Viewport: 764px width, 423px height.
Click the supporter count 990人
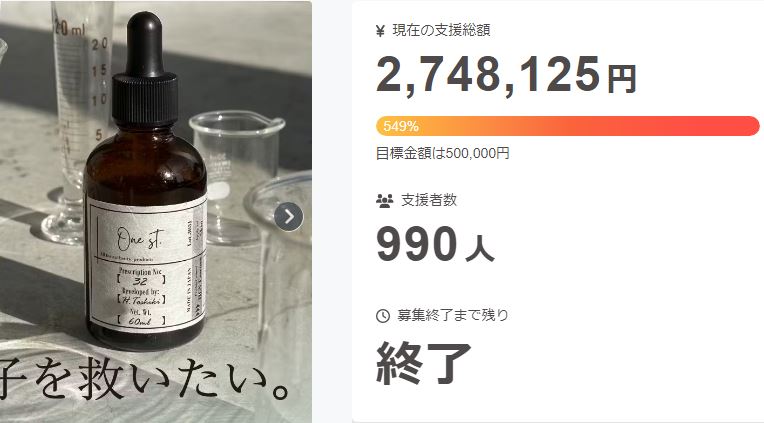pyautogui.click(x=435, y=245)
